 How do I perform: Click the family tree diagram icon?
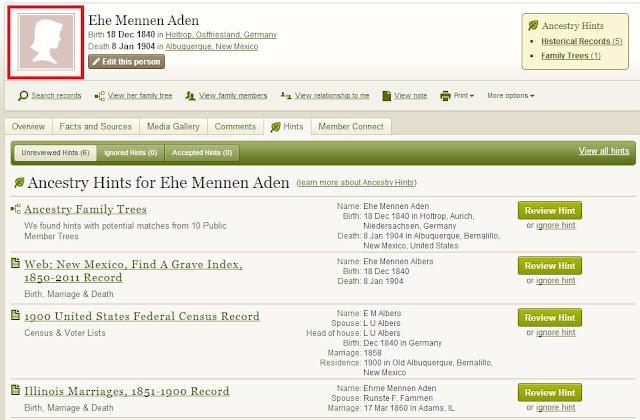[x=100, y=96]
